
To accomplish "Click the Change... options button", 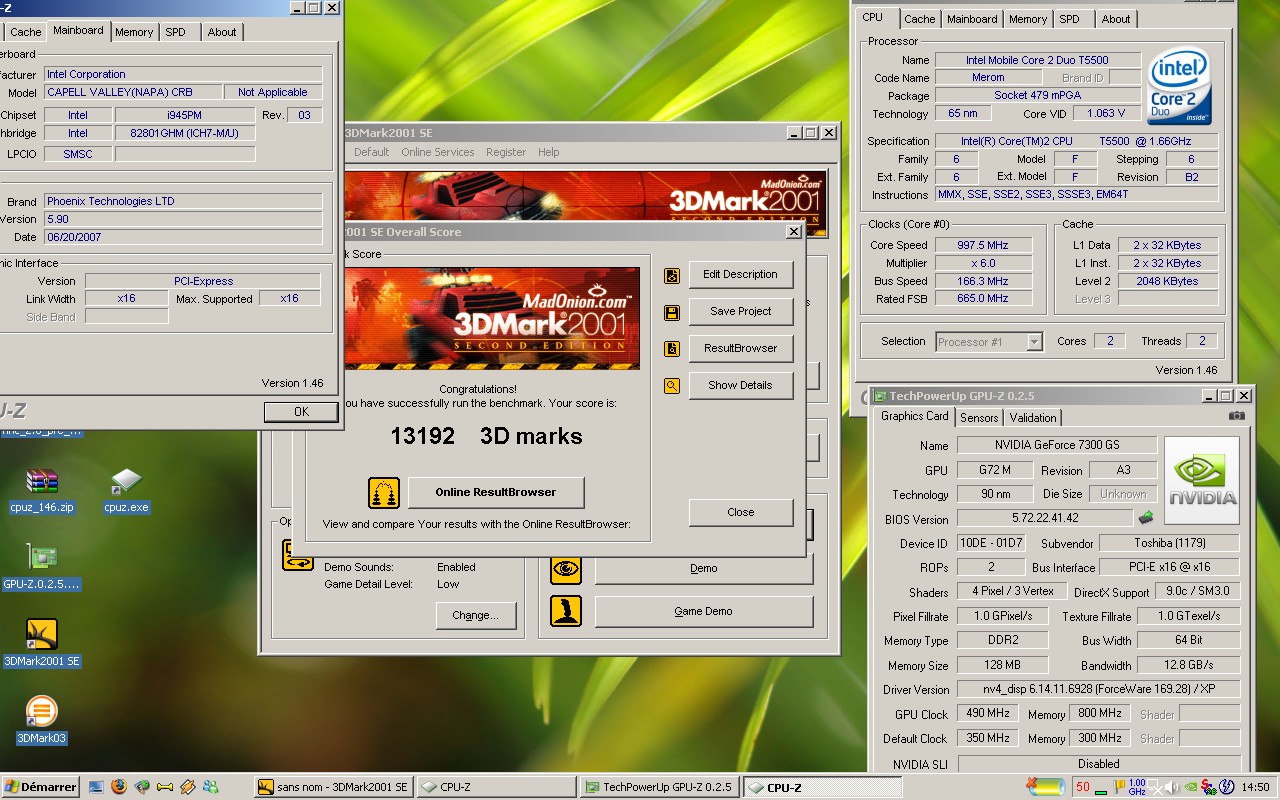I will click(475, 615).
